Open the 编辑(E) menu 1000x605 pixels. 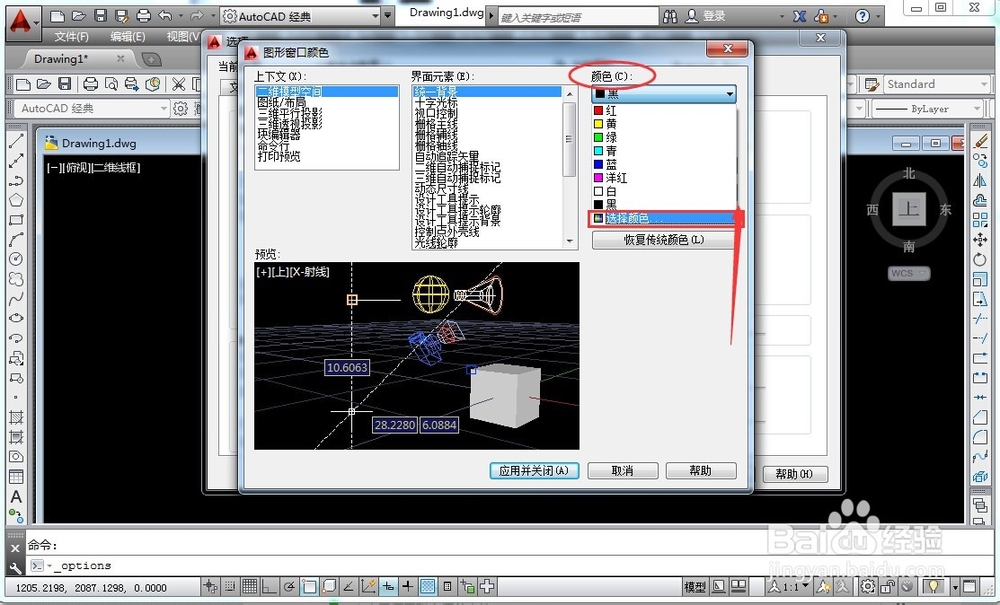[x=128, y=36]
